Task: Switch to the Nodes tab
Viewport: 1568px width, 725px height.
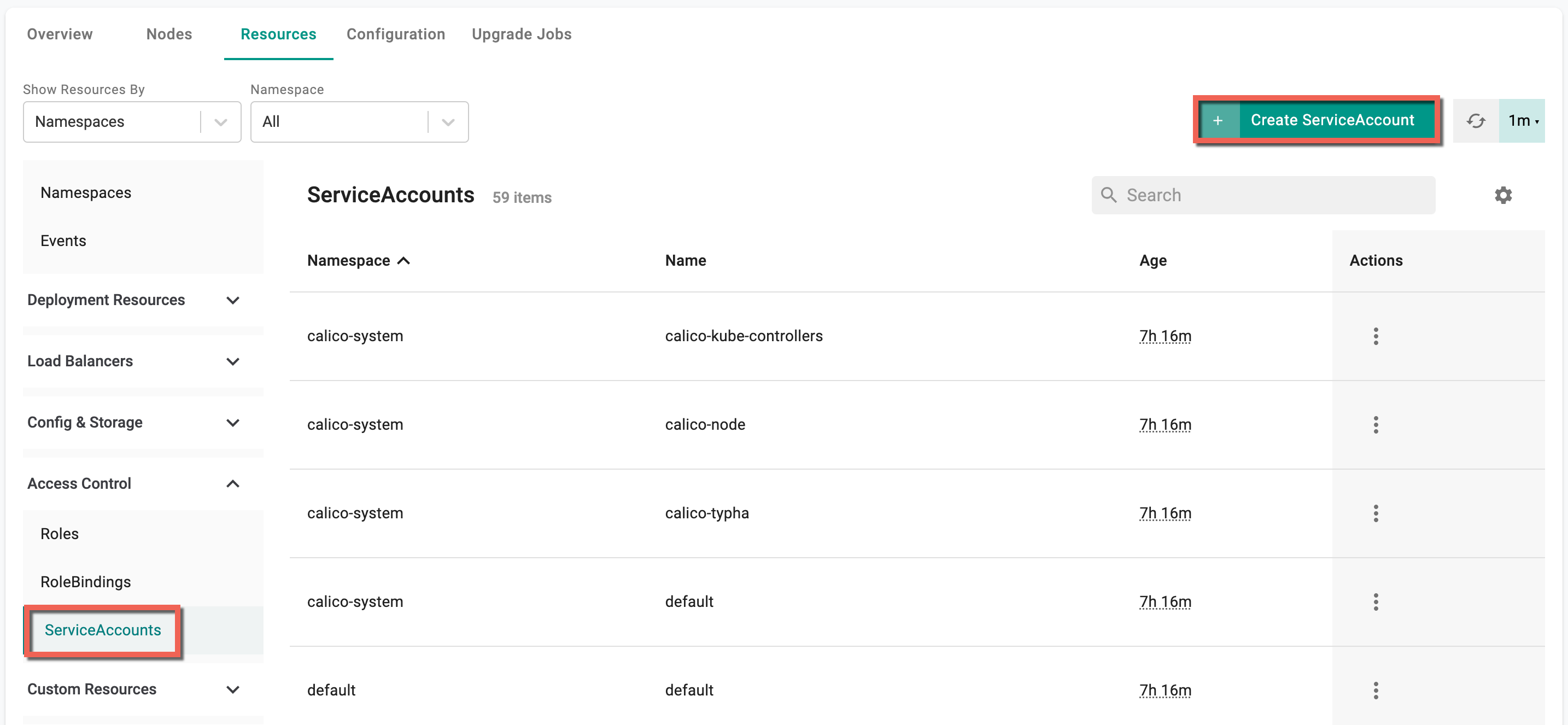Action: pyautogui.click(x=169, y=34)
